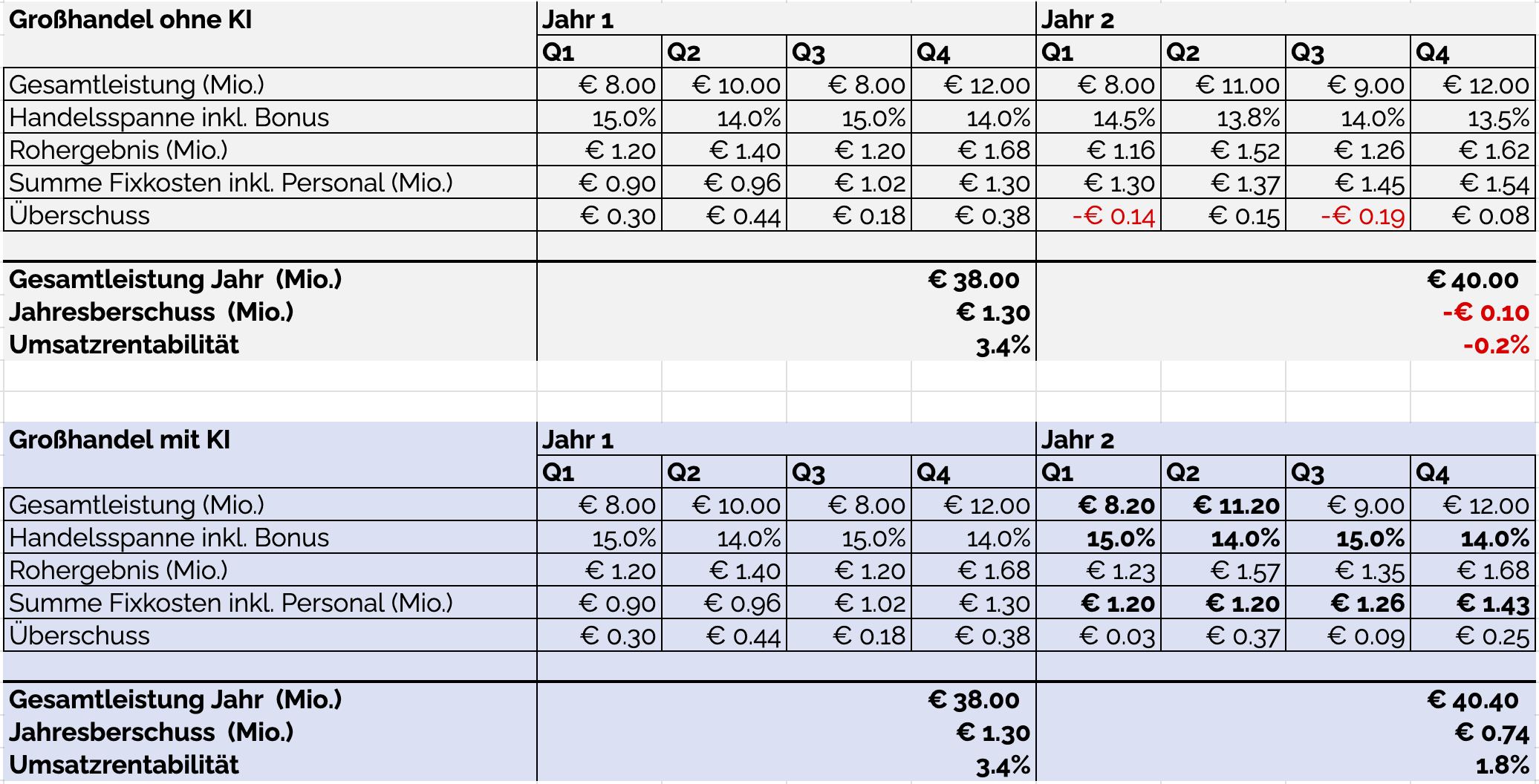Select the € 40.00 yearly Gesamtleistung value
Screen dimensions: 1539x784
pyautogui.click(x=1472, y=280)
